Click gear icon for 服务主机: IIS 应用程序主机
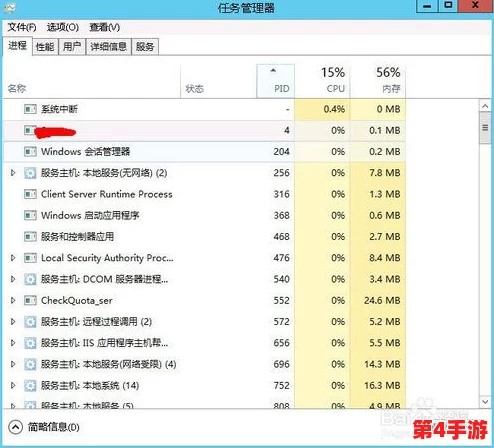Viewport: 494px width, 448px height. pyautogui.click(x=30, y=343)
